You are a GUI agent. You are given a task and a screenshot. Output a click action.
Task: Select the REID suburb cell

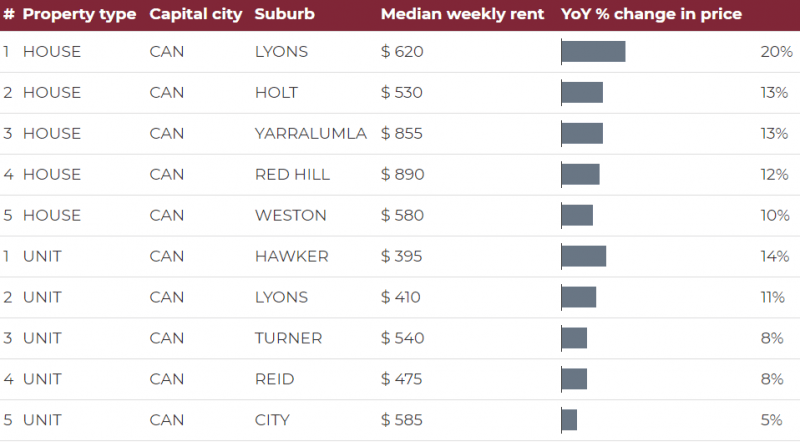point(274,379)
